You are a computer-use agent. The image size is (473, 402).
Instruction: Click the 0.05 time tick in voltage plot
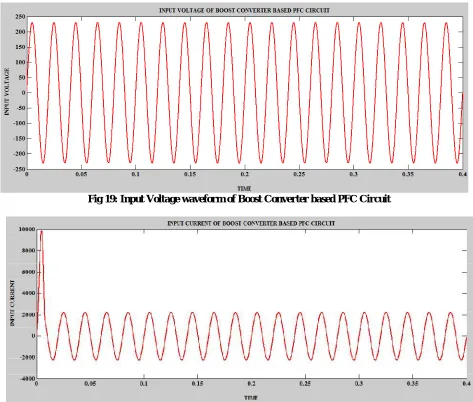coord(81,174)
